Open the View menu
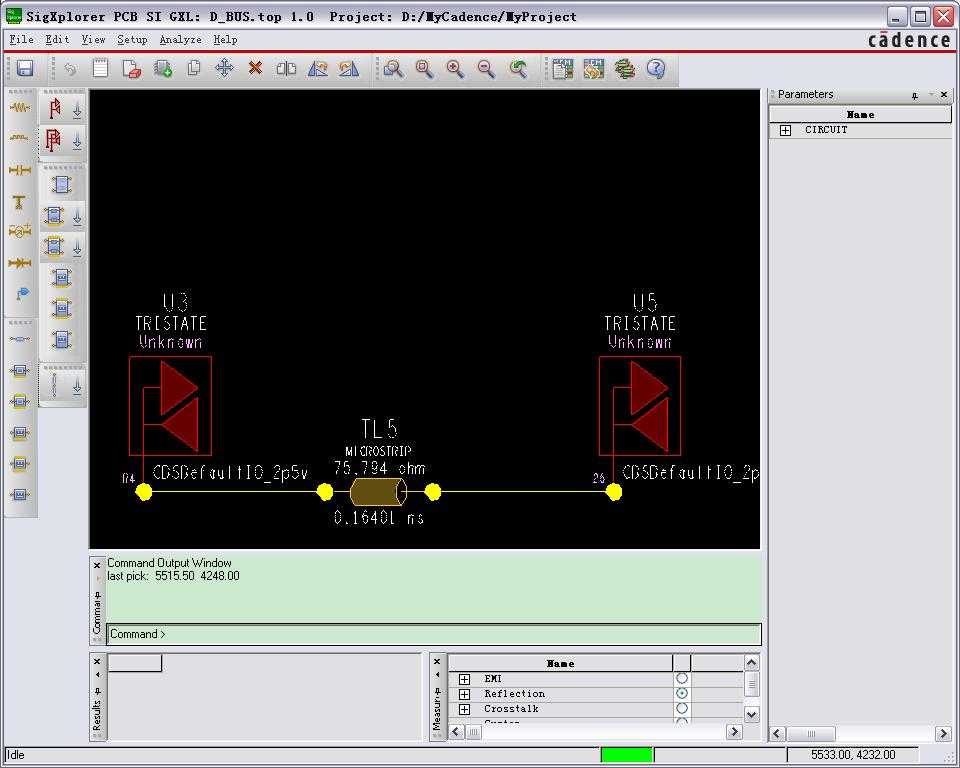 [x=94, y=39]
